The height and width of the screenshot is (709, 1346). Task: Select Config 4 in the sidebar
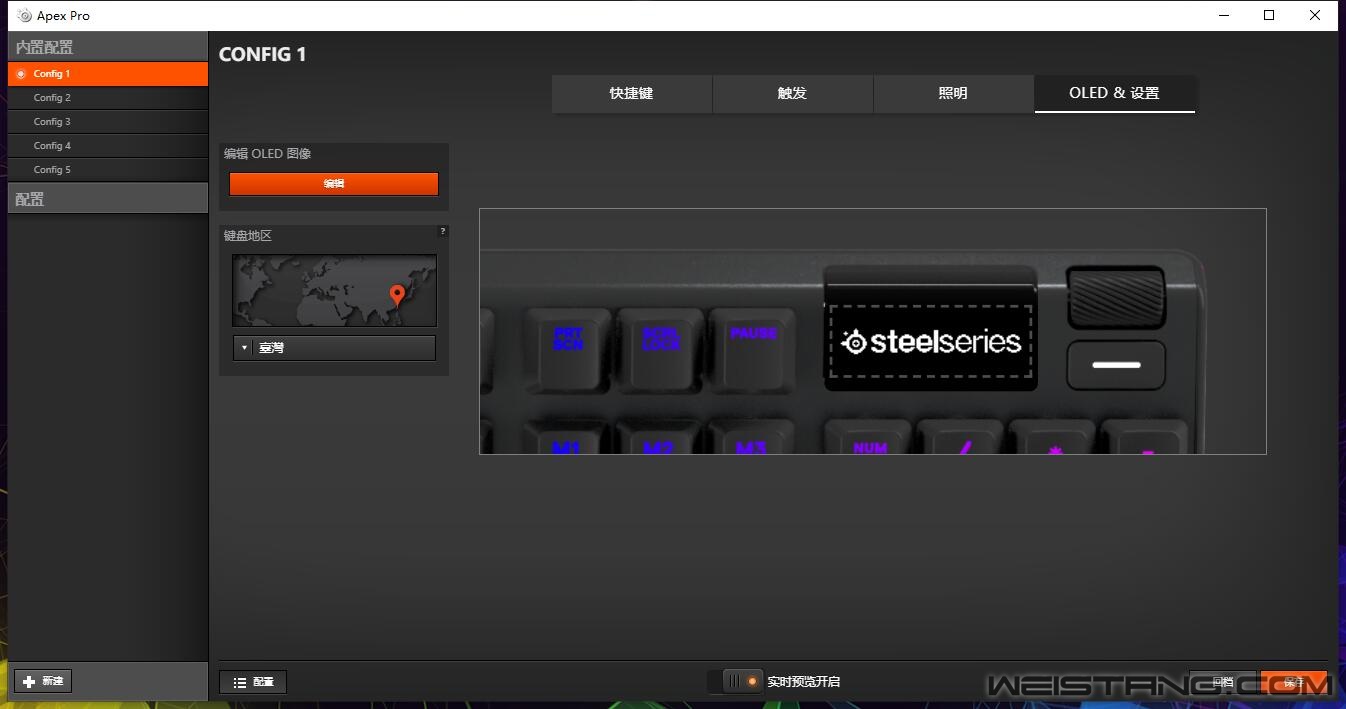tap(108, 146)
